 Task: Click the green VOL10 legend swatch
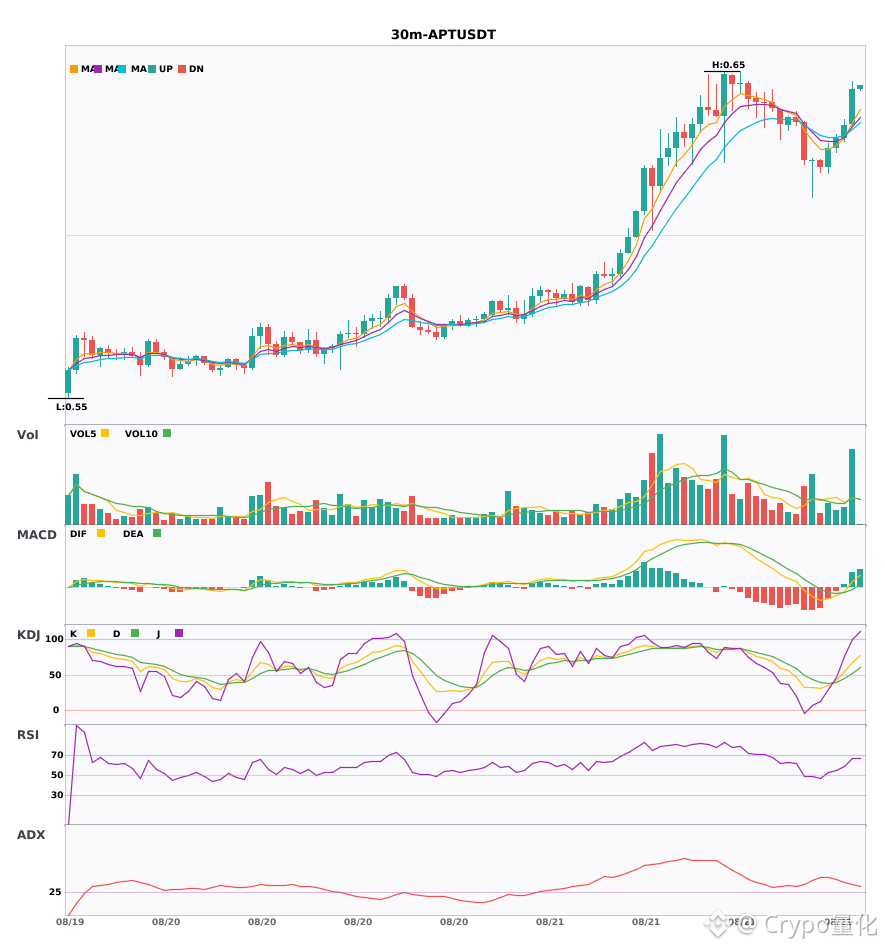167,433
